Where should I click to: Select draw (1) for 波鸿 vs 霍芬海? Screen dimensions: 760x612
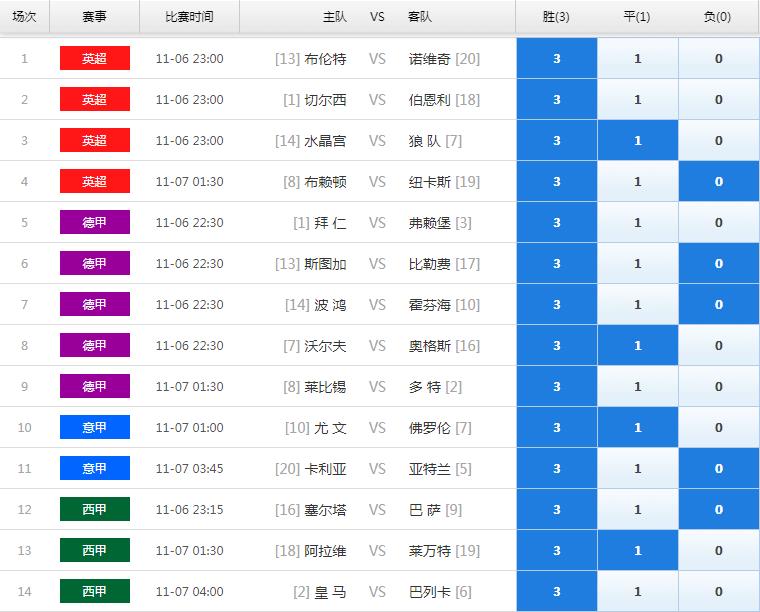pos(637,304)
